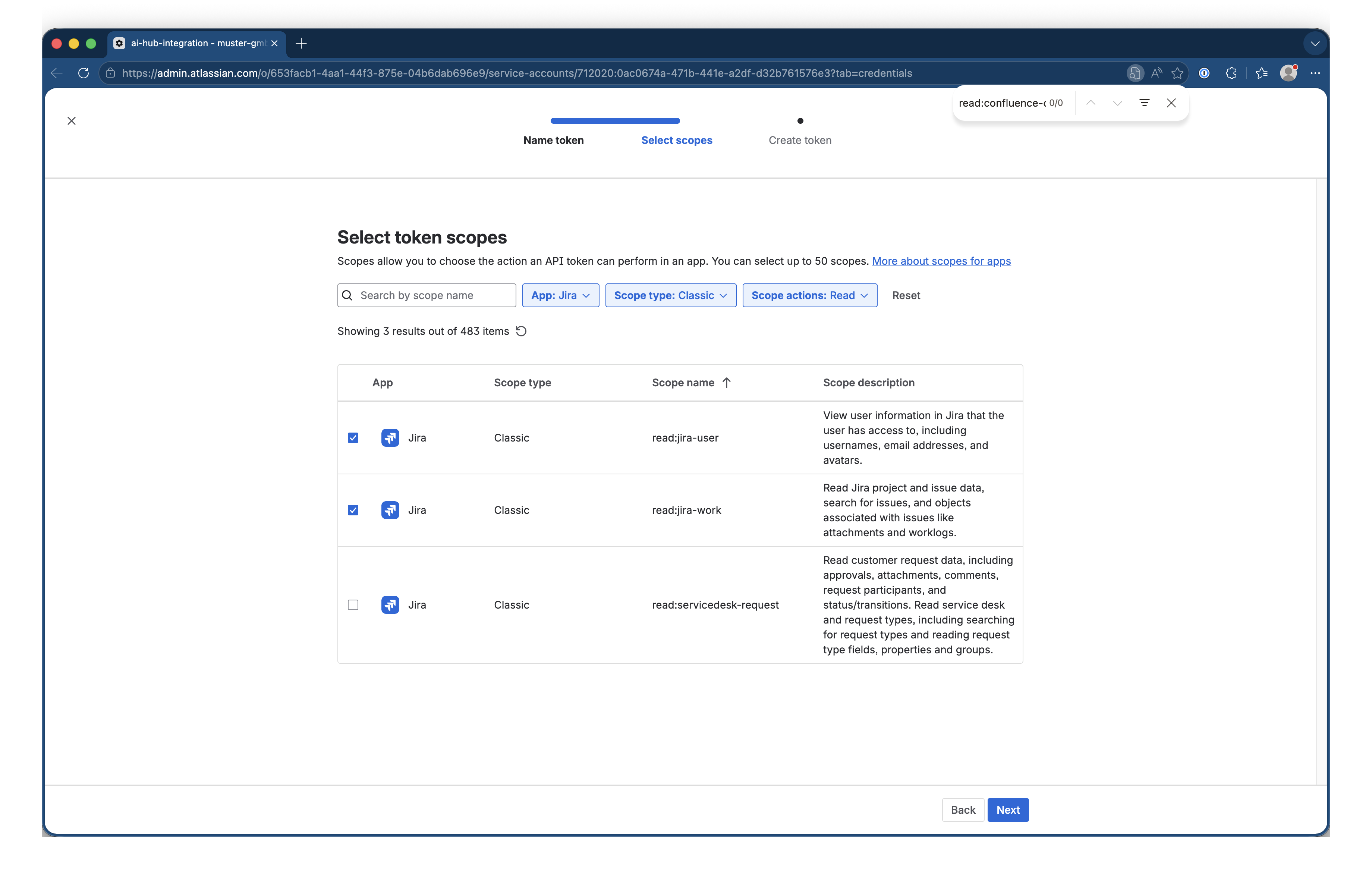Check the read:servicedesk-request scope checkbox
This screenshot has width=1372, height=892.
coord(353,605)
